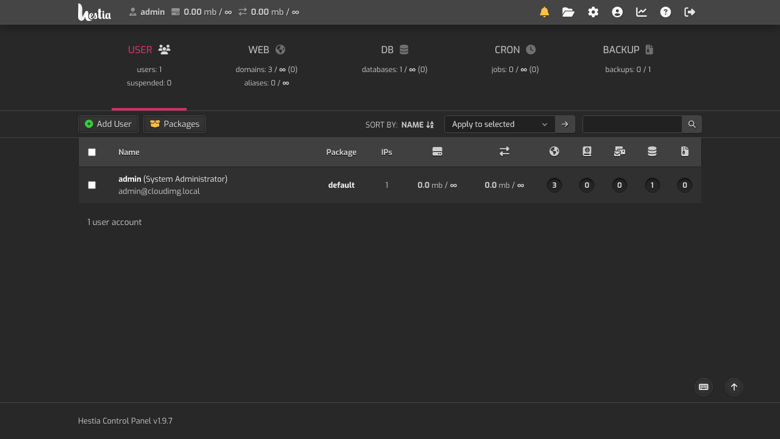
Task: Apply bulk action arrow button
Action: click(565, 124)
